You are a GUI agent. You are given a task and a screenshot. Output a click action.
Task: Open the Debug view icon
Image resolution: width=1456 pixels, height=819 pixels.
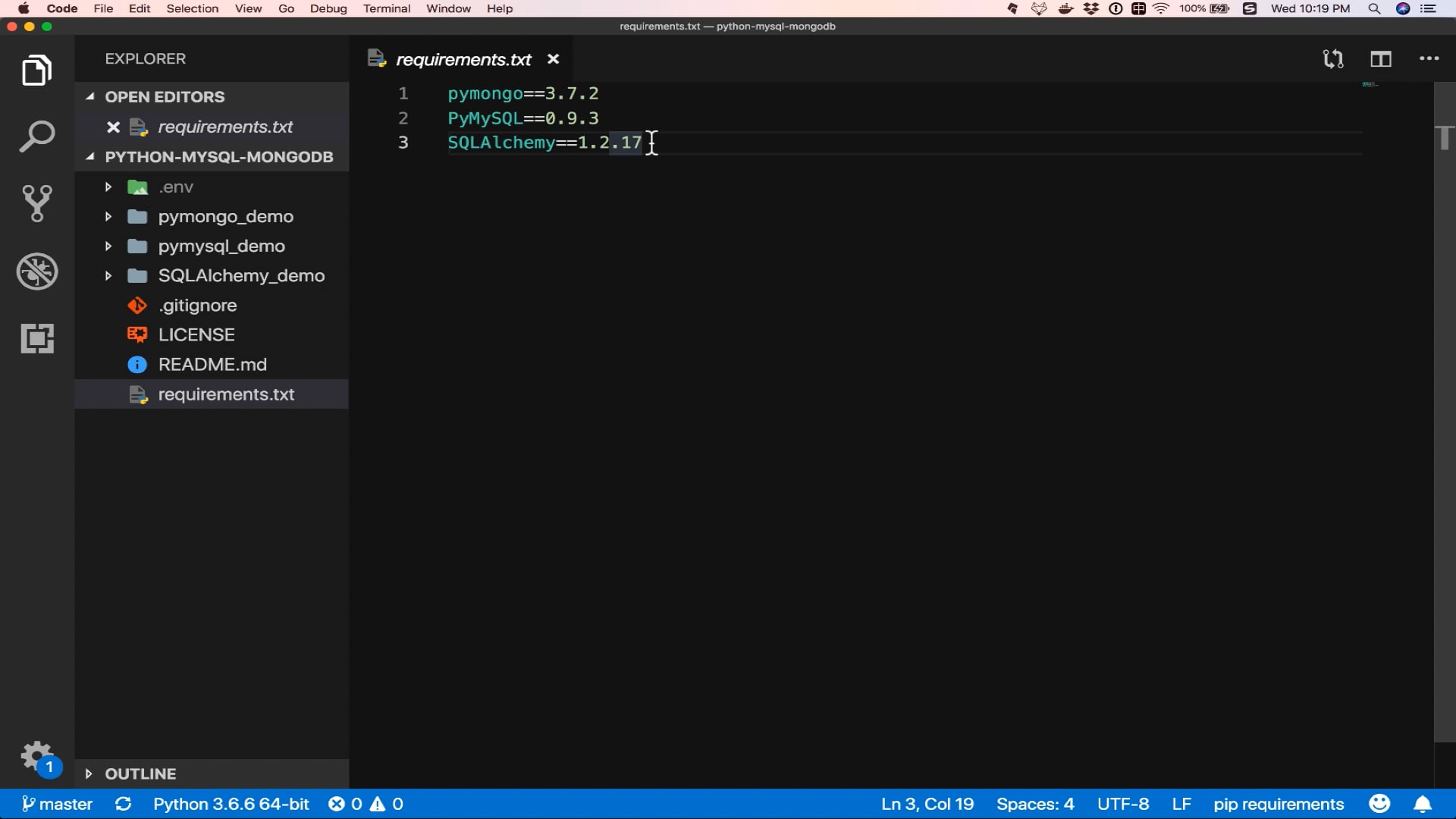click(36, 271)
